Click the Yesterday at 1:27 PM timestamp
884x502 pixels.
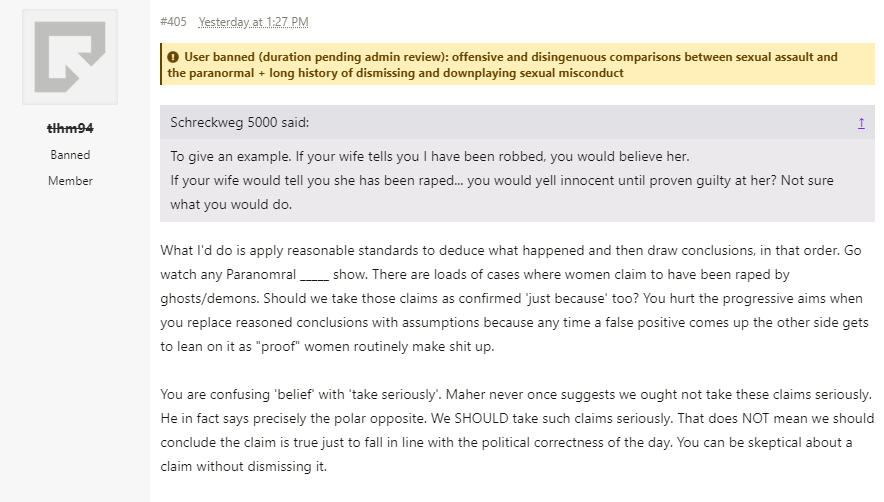pyautogui.click(x=253, y=21)
